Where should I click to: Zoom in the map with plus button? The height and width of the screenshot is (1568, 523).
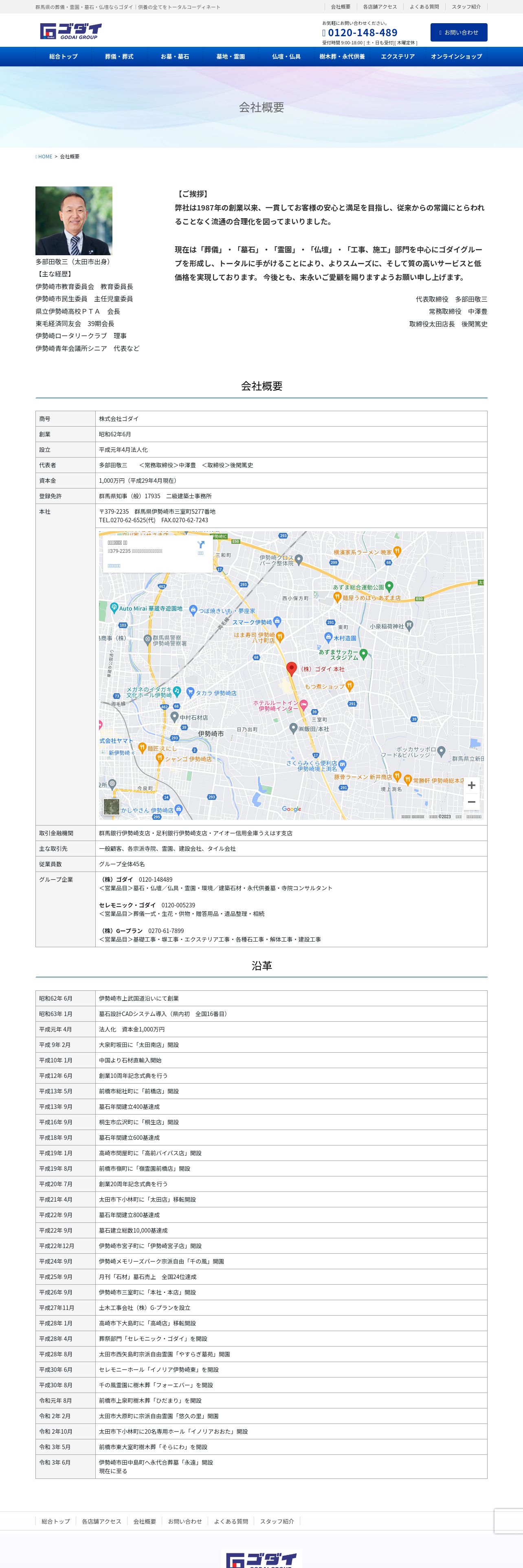pos(471,785)
